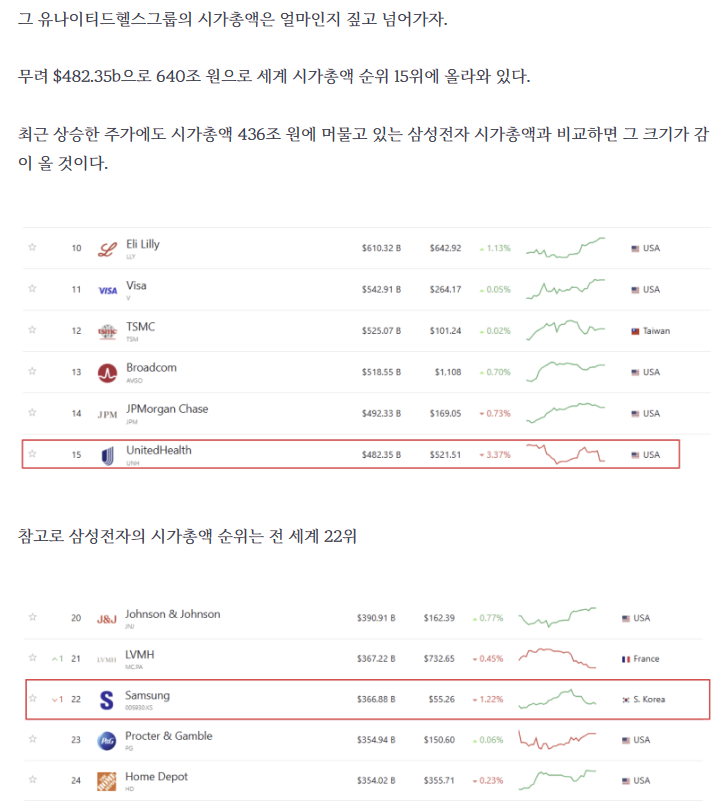Open the LVMH company link
724x812 pixels.
tap(139, 655)
